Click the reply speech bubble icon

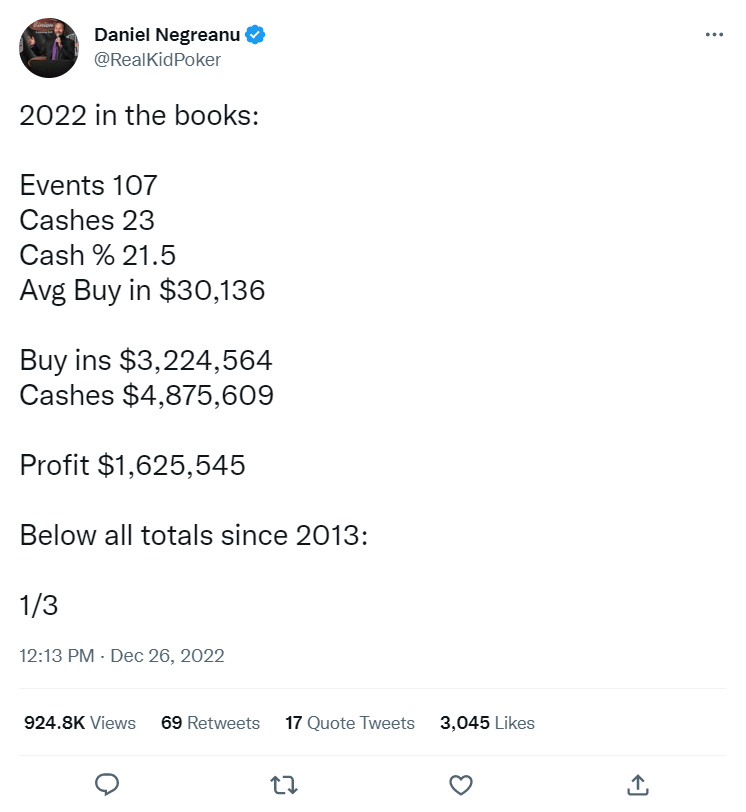107,784
